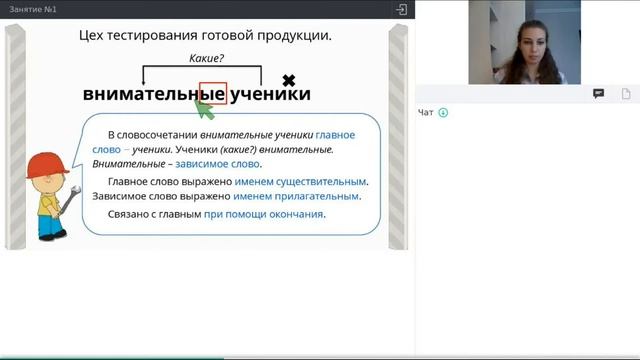Click the lesson title Занятие №1

click(x=33, y=9)
